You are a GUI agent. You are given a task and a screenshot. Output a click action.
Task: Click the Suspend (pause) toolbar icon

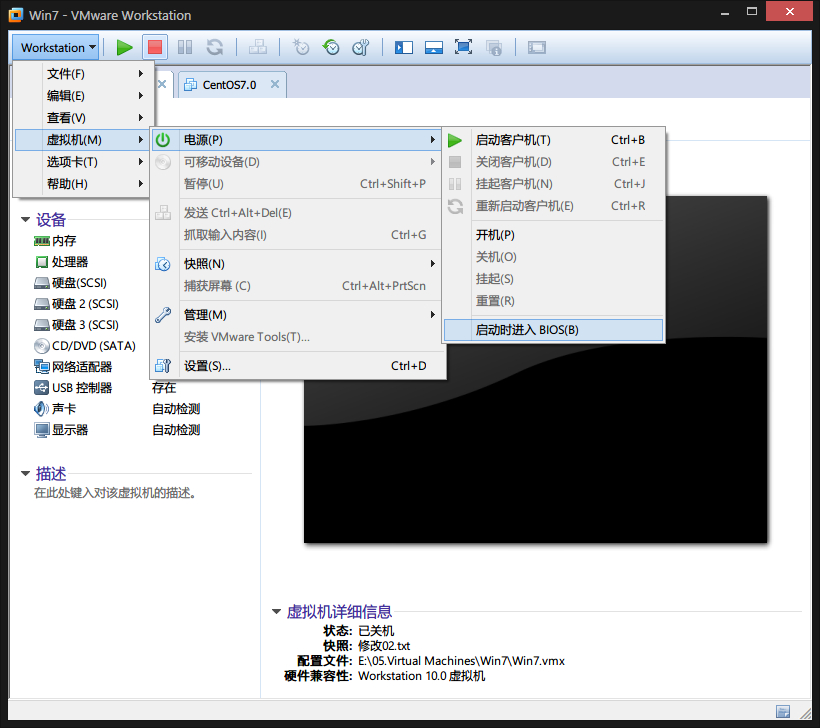pos(185,48)
